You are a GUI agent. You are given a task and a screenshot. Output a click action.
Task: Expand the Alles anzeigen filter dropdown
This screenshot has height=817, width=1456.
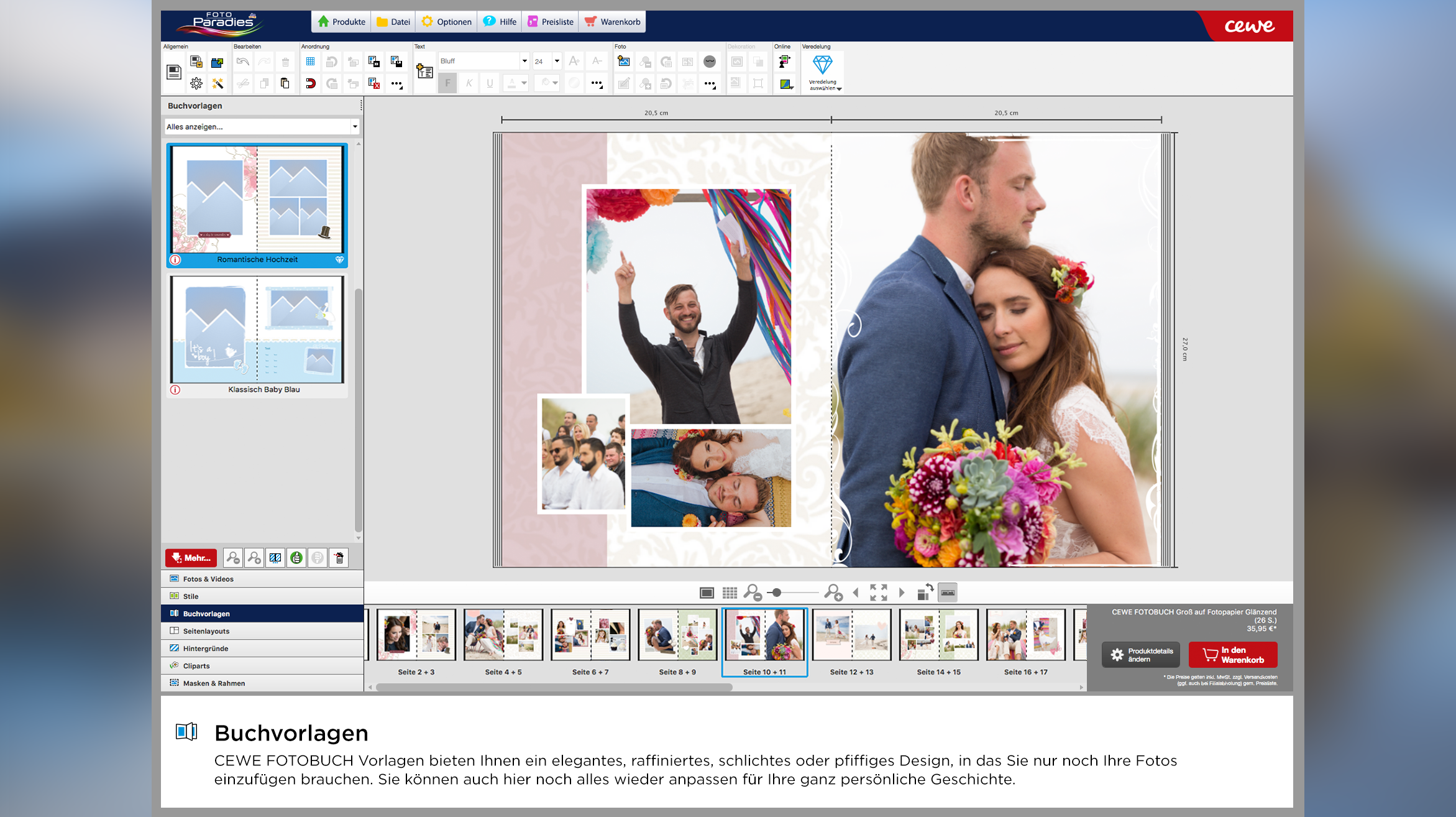click(x=355, y=127)
